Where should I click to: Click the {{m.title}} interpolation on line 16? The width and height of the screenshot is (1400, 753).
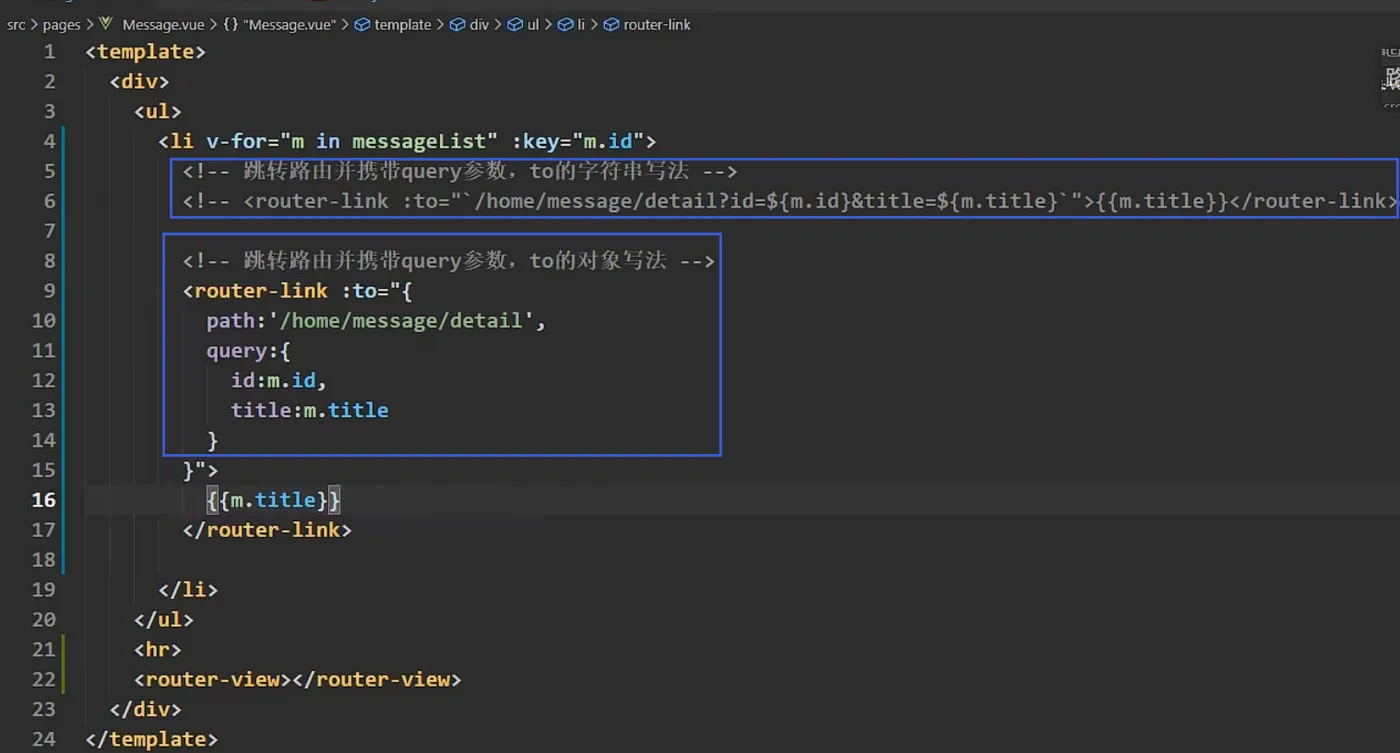[x=273, y=500]
